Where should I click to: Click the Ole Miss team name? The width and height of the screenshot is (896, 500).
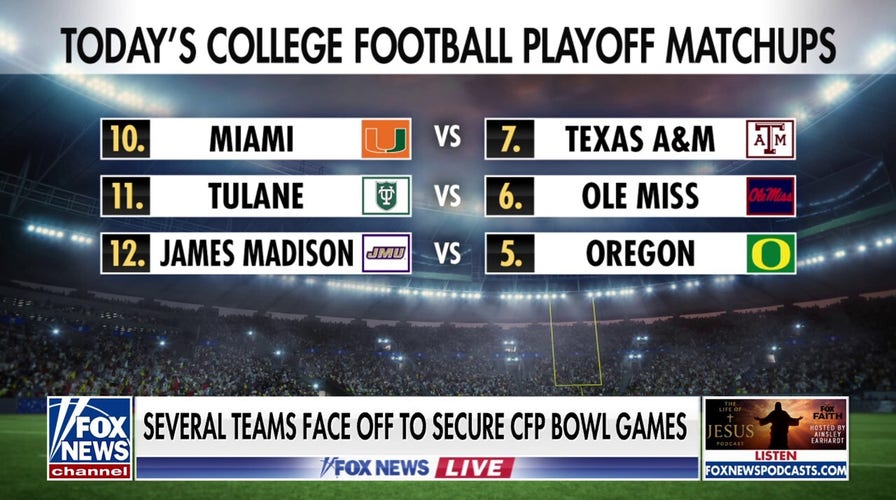639,196
